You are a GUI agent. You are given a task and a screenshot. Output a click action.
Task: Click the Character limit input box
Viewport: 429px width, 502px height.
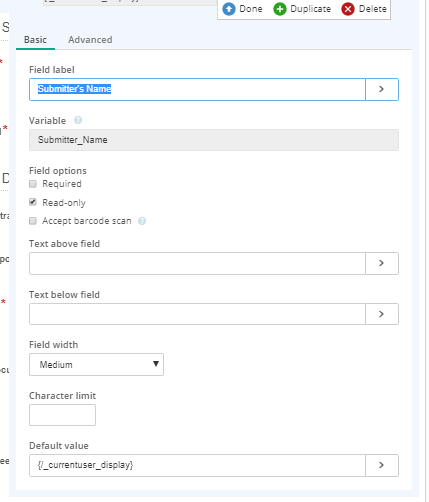(62, 415)
